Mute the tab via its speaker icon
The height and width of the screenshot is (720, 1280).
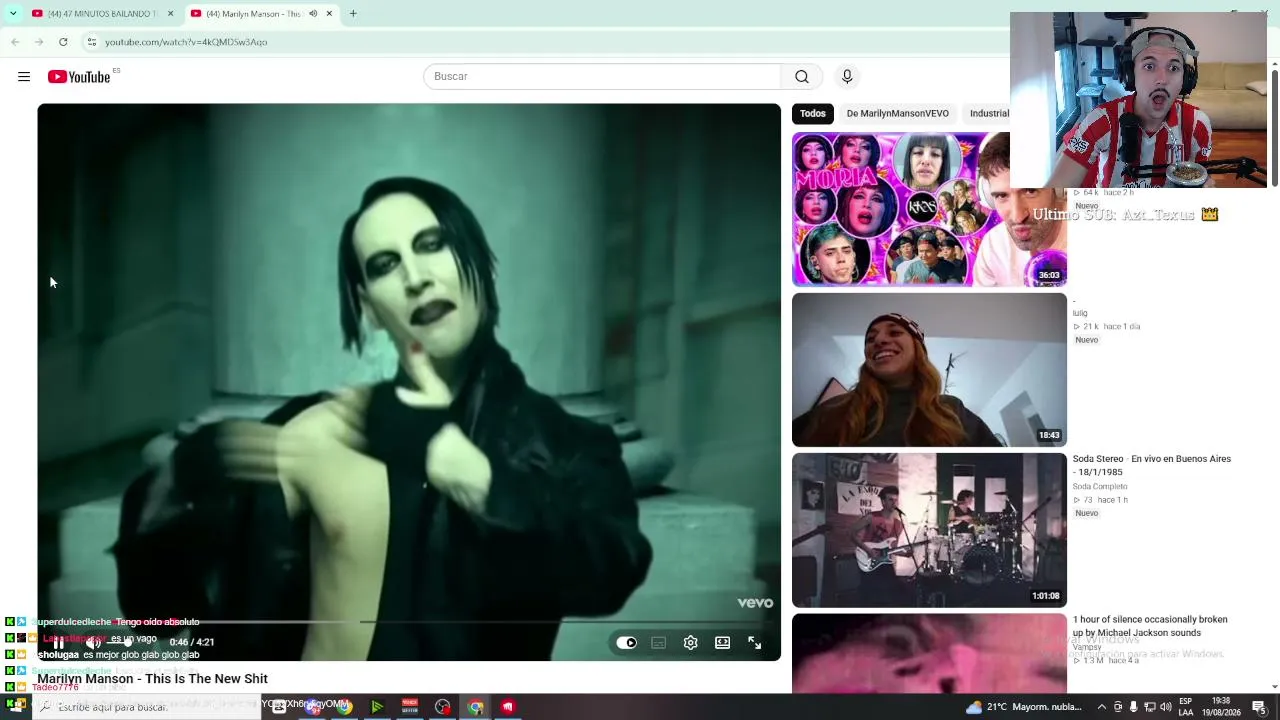tap(313, 14)
